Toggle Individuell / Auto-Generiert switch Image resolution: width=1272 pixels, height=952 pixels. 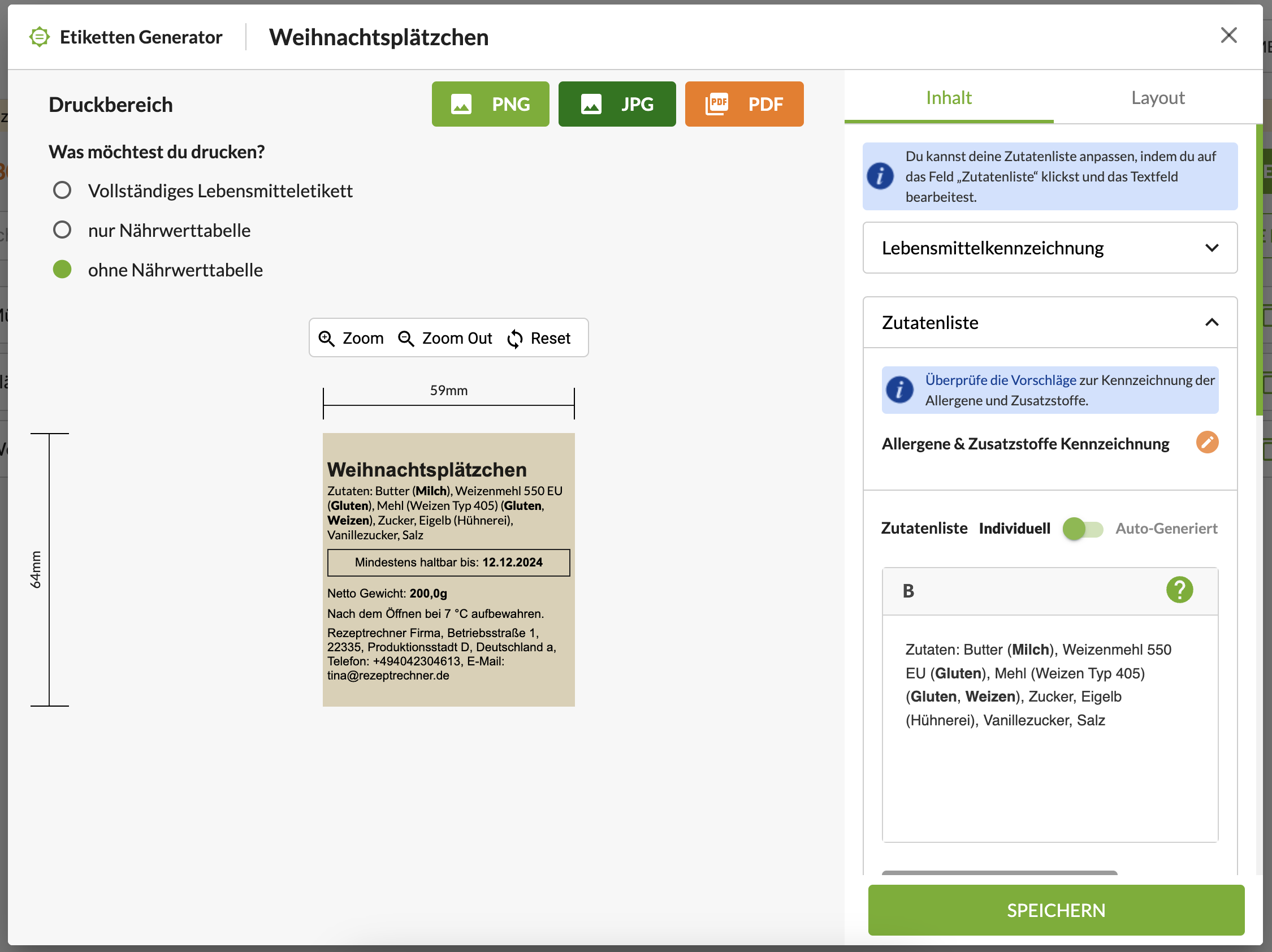tap(1082, 529)
